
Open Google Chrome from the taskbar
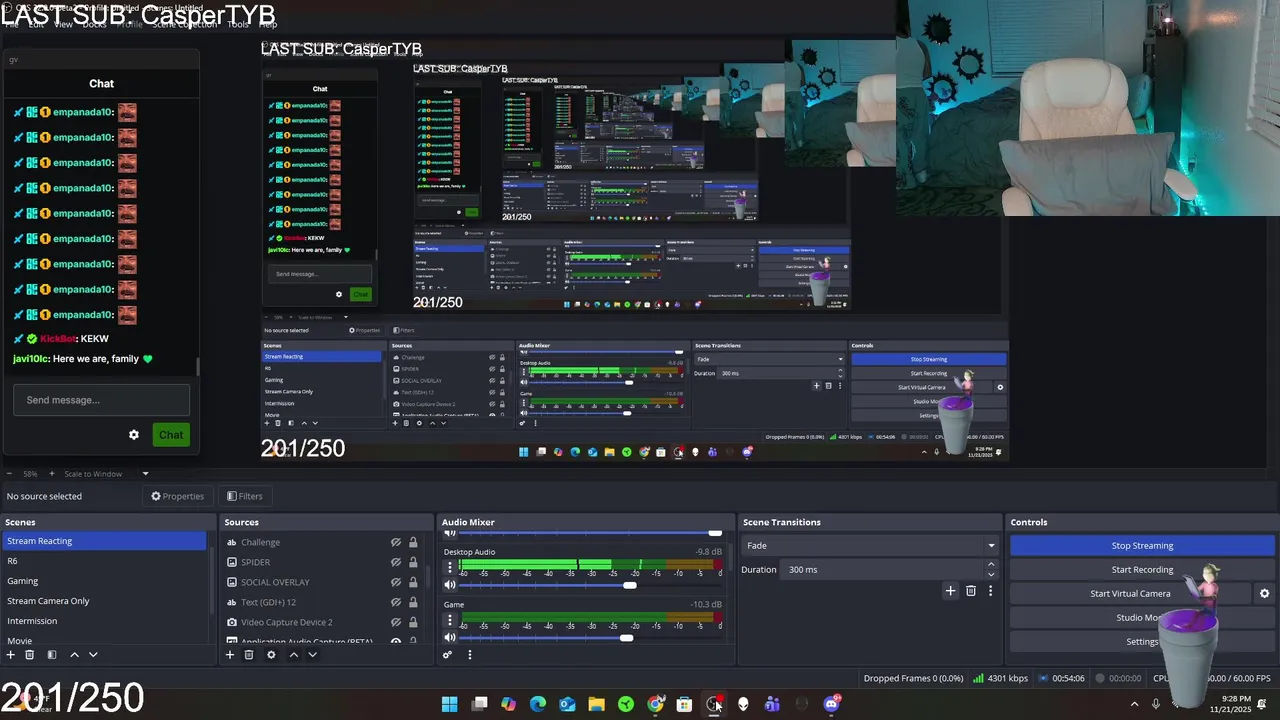tap(655, 704)
